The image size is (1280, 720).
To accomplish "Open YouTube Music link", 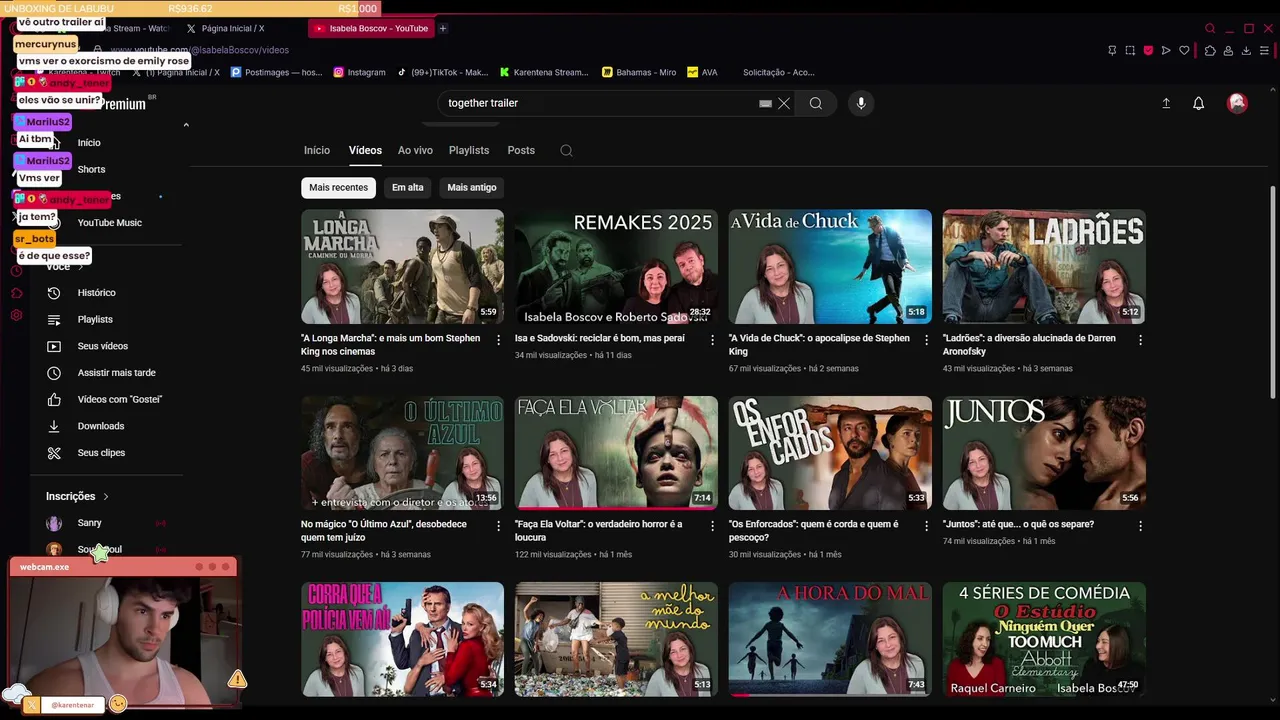I will 110,223.
